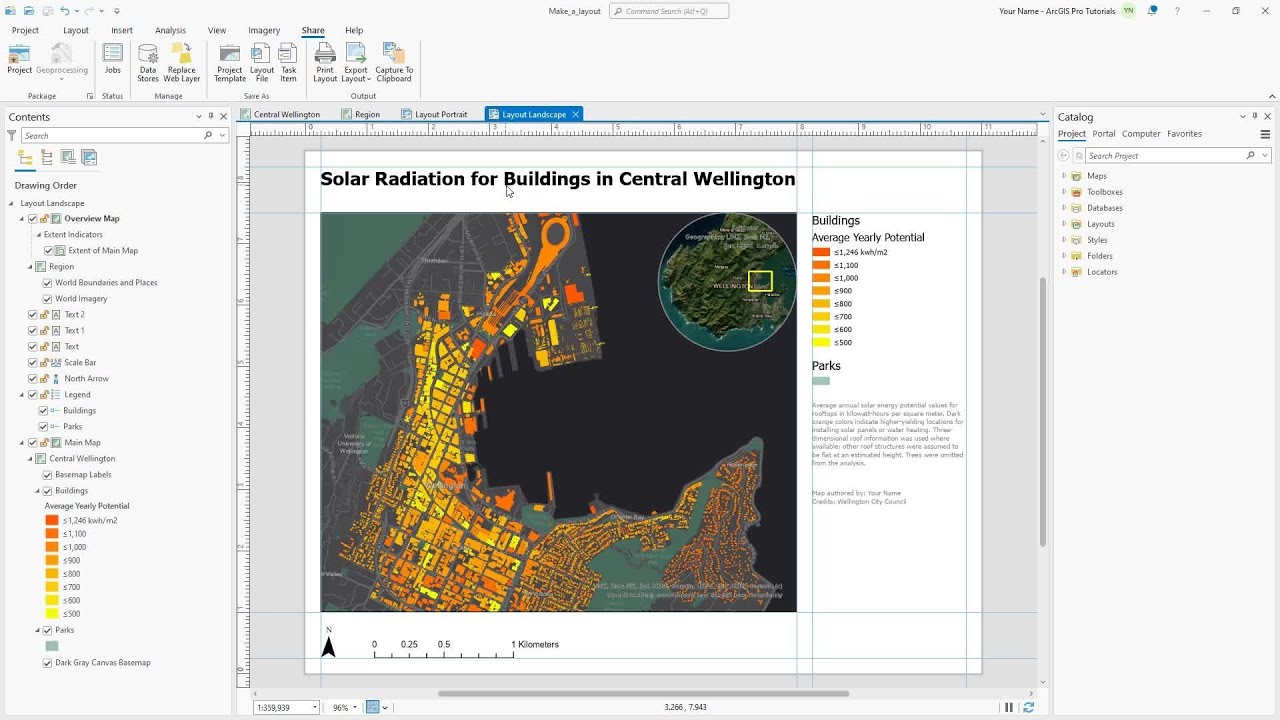Select Locators item in Catalog
Image resolution: width=1280 pixels, height=720 pixels.
(x=1101, y=272)
